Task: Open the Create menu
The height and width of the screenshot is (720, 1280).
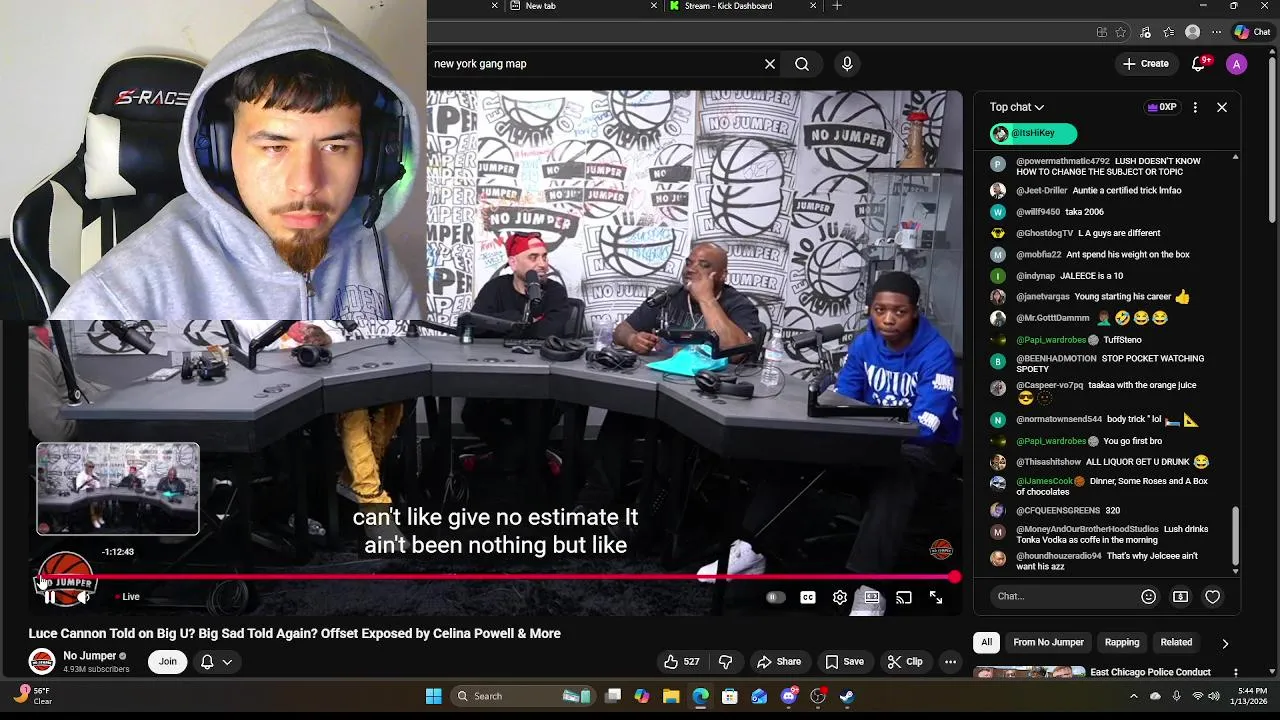Action: 1145,64
